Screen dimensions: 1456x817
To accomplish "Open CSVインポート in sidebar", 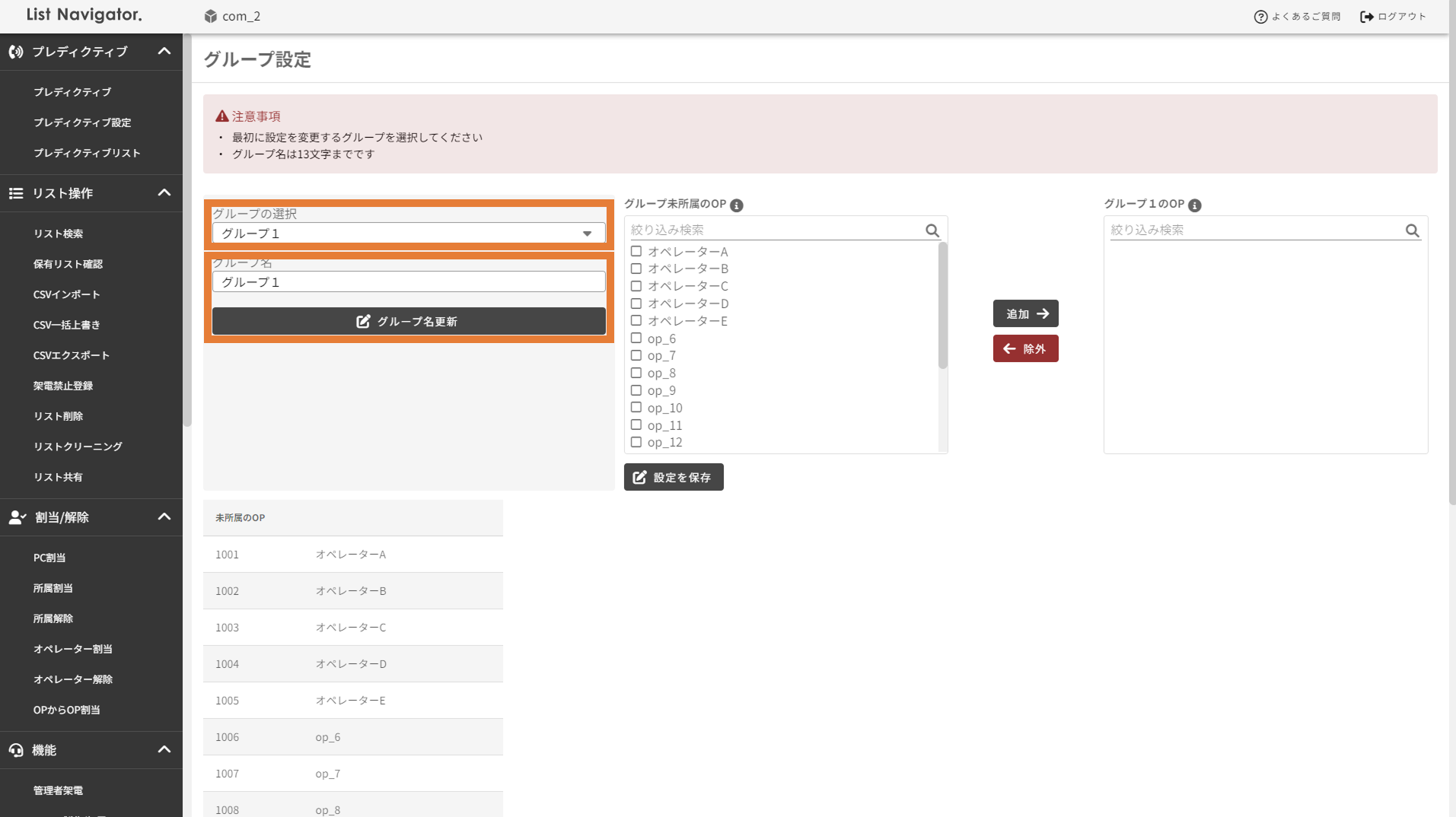I will 67,294.
